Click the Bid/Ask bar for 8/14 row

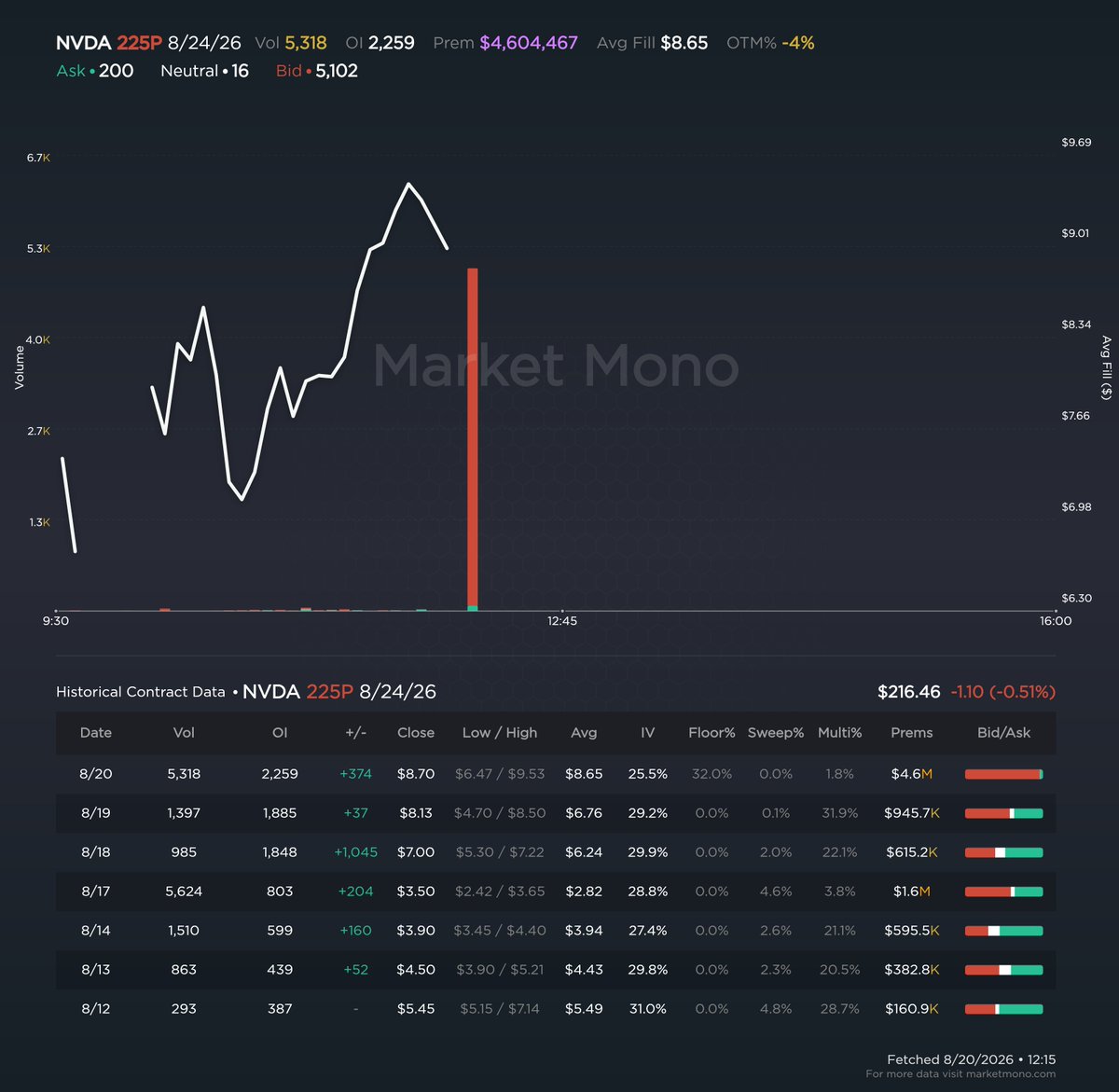1003,931
